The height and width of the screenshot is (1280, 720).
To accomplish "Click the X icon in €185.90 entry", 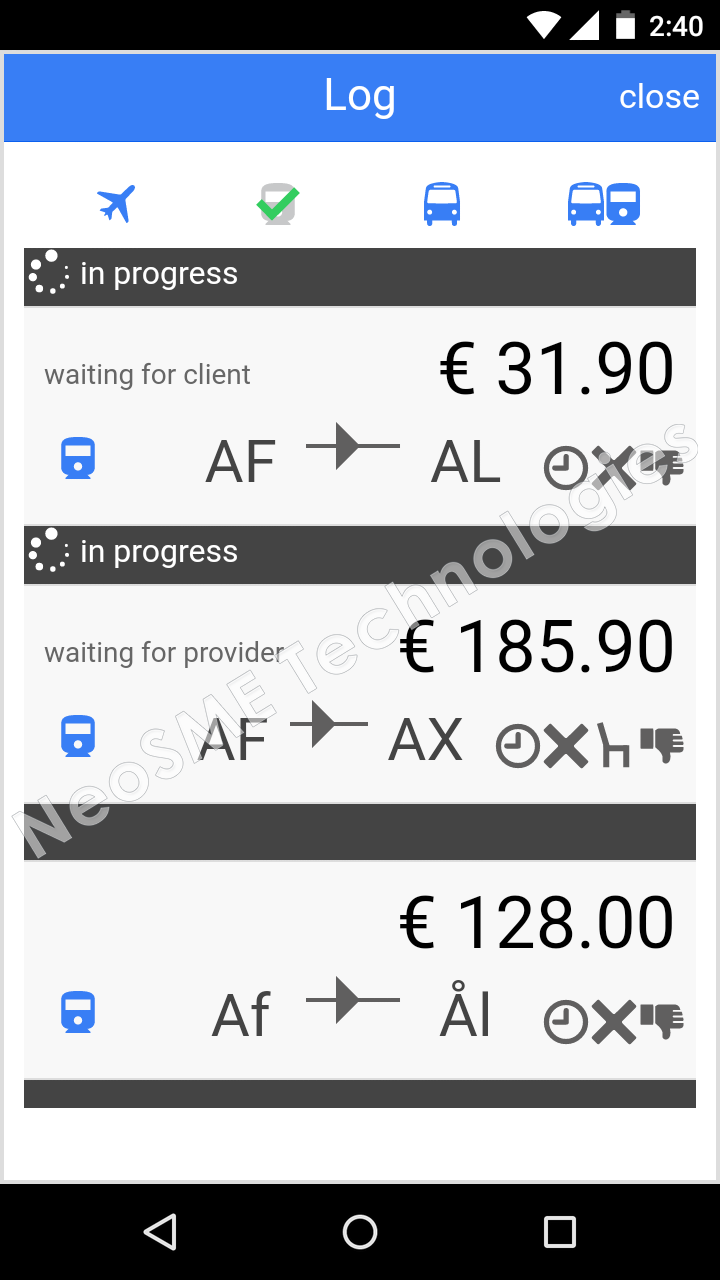I will [x=566, y=746].
